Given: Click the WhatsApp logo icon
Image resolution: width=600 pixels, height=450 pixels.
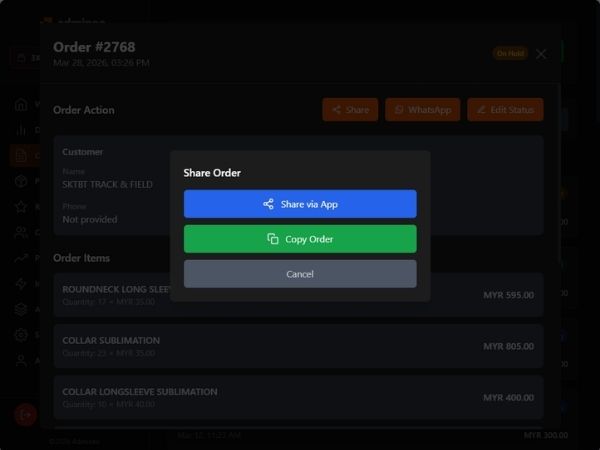Looking at the screenshot, I should coord(399,110).
